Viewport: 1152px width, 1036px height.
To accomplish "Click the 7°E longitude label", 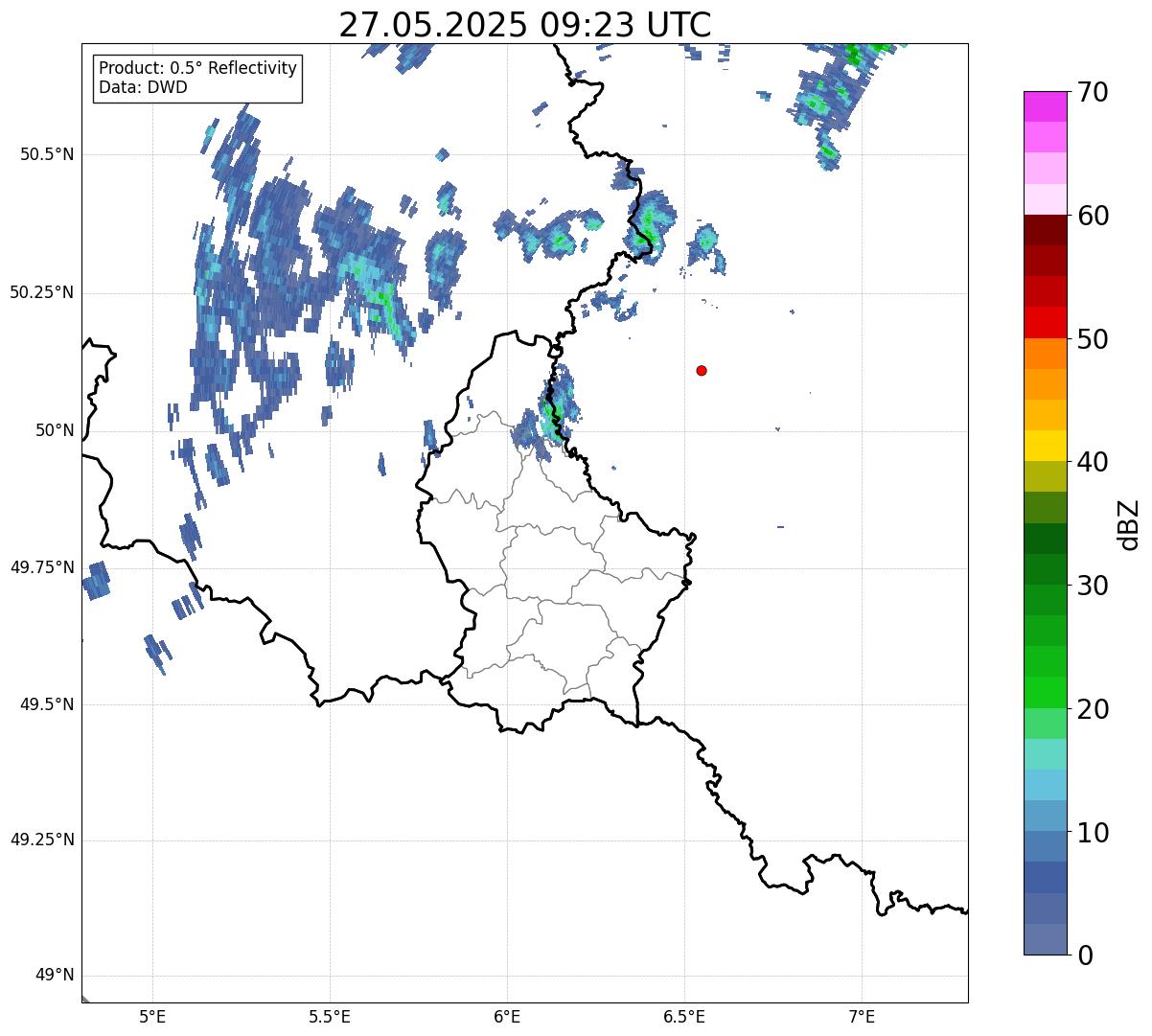I will pos(862,1017).
